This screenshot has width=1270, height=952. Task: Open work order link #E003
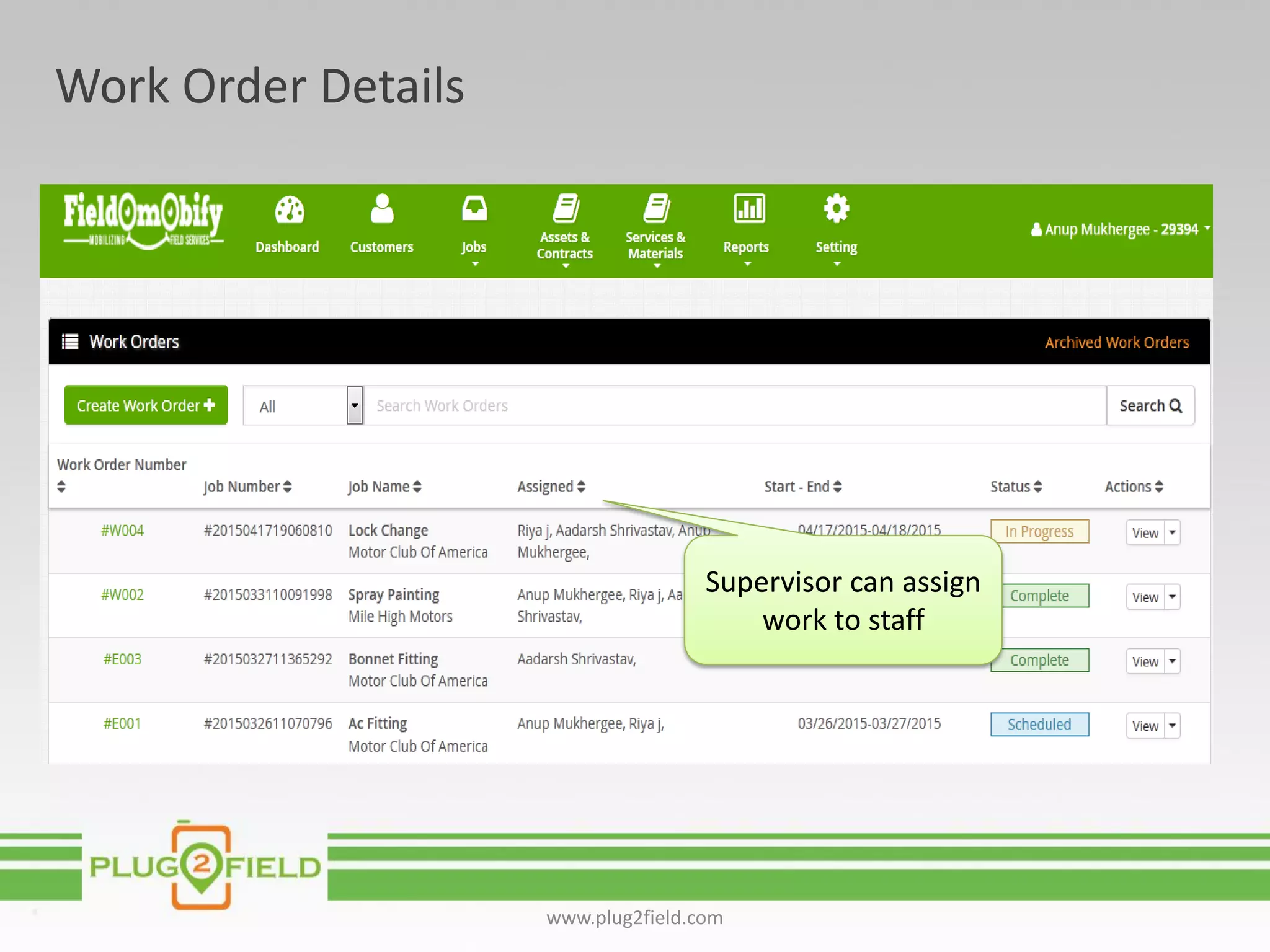(x=122, y=659)
